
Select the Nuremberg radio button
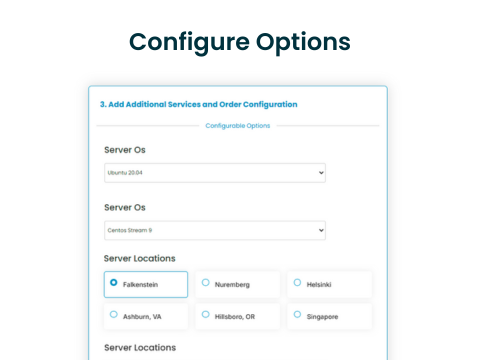pyautogui.click(x=206, y=282)
